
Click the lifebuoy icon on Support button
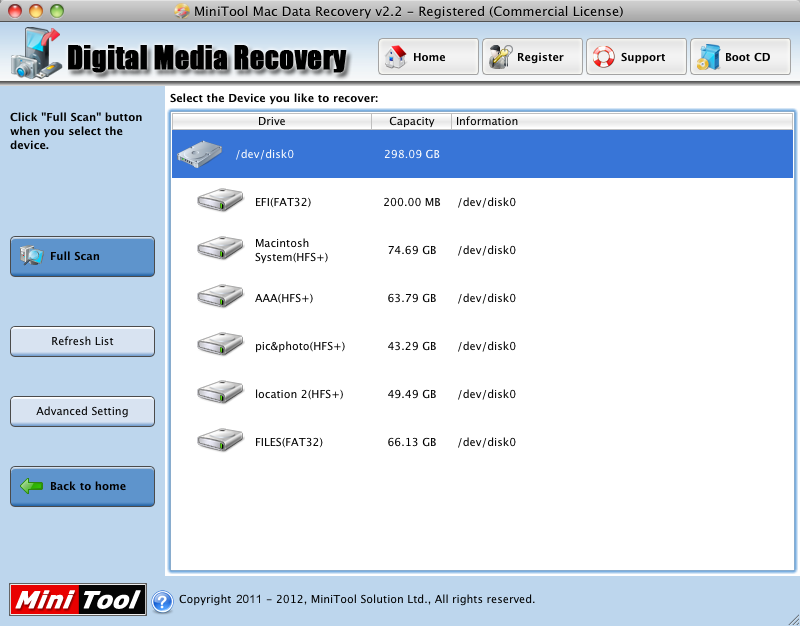(x=604, y=57)
